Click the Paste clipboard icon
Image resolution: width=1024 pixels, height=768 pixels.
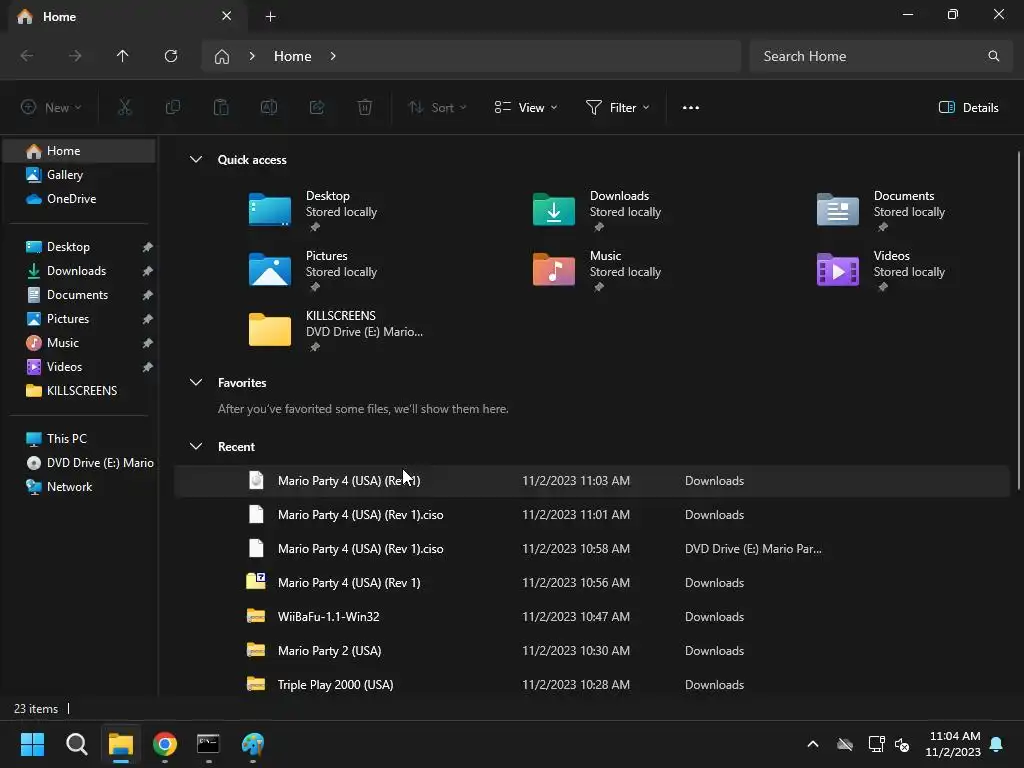pyautogui.click(x=221, y=108)
